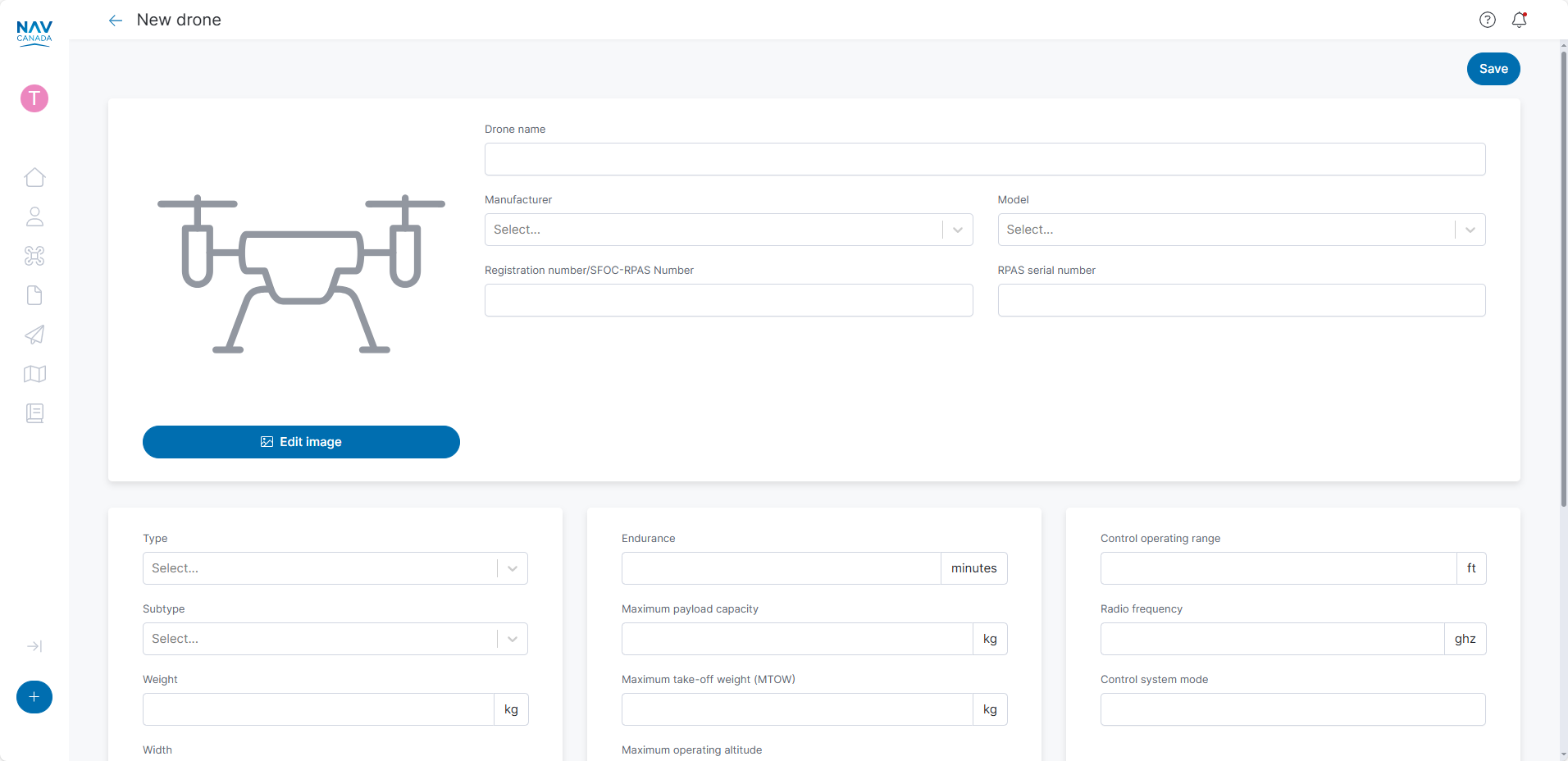Focus the Weight input field

[318, 709]
